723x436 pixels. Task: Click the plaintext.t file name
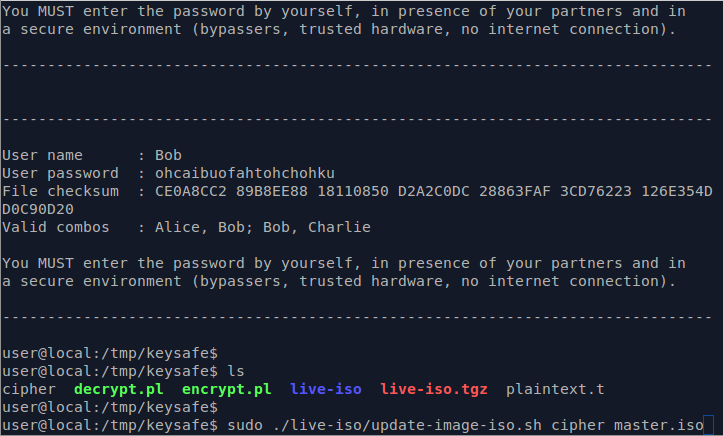[x=555, y=389]
